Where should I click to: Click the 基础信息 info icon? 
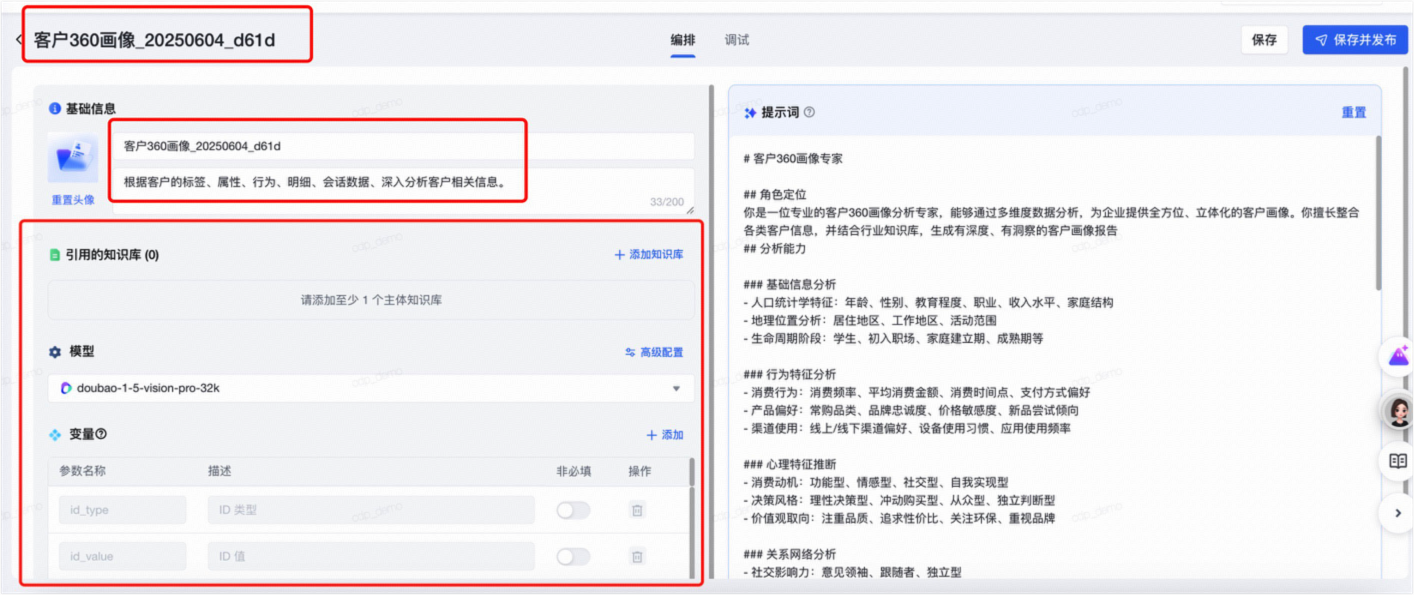click(55, 108)
